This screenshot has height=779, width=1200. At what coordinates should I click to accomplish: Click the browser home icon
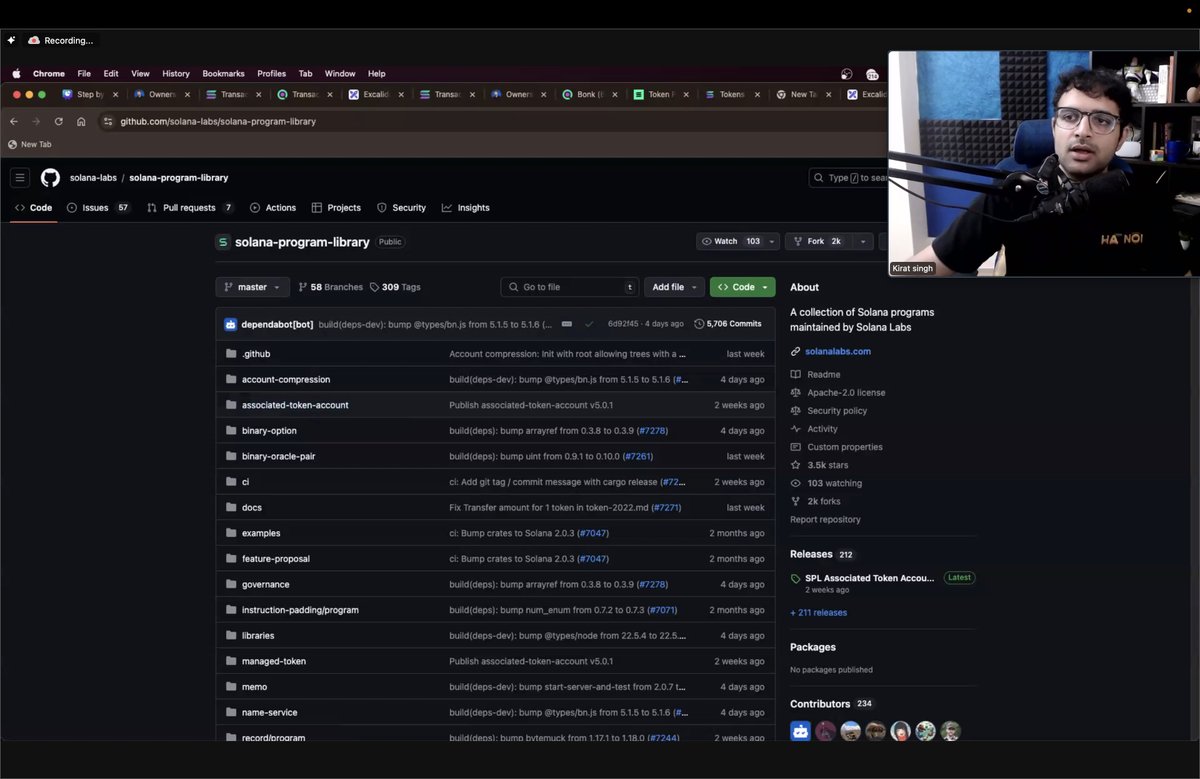[81, 121]
